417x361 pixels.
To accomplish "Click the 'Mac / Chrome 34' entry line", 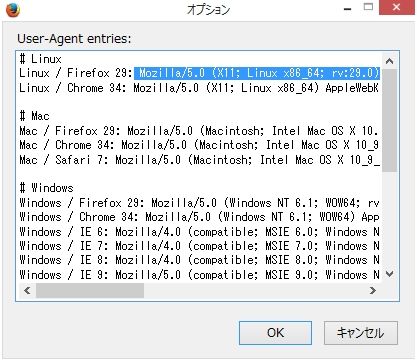I will click(x=199, y=145).
